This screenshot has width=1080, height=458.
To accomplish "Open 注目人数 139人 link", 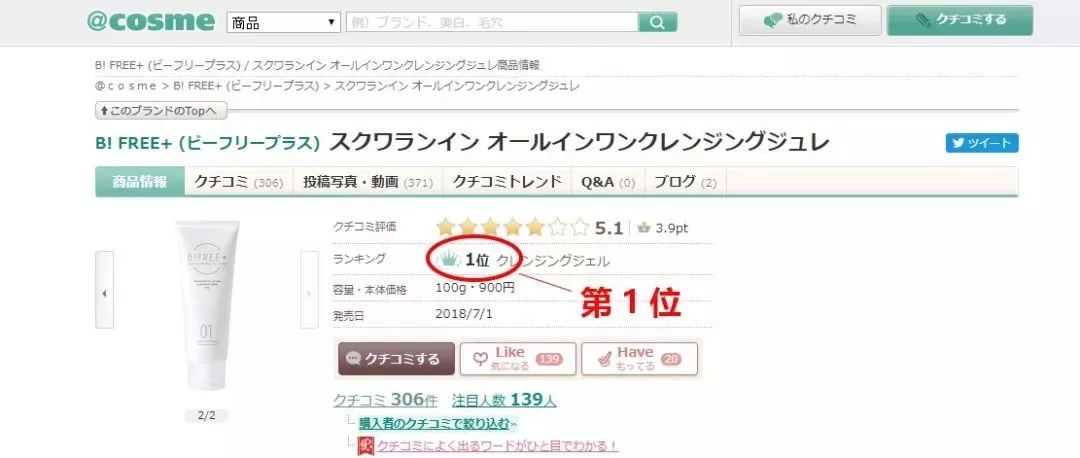I will 504,400.
